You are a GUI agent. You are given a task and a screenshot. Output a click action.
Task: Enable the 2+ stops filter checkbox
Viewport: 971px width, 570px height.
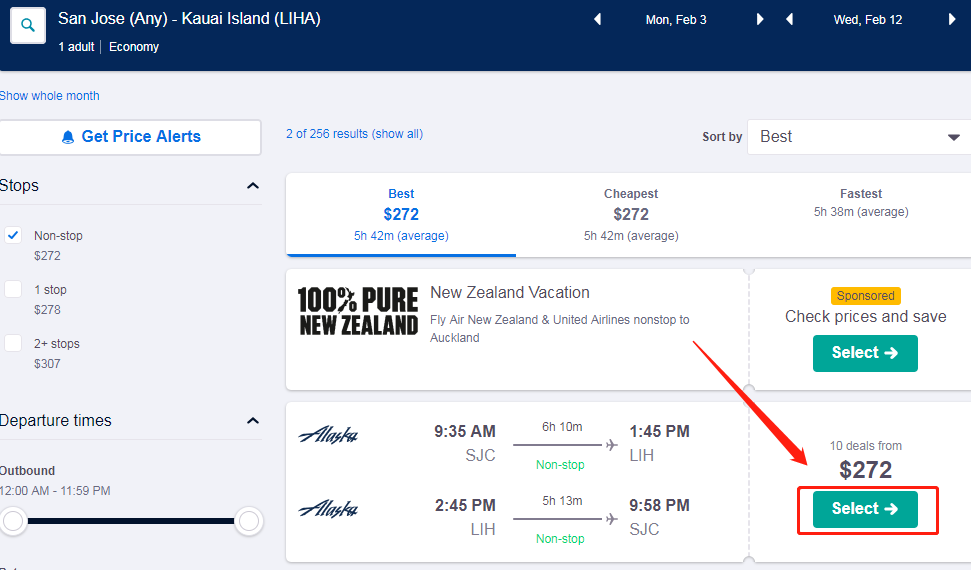[x=13, y=343]
